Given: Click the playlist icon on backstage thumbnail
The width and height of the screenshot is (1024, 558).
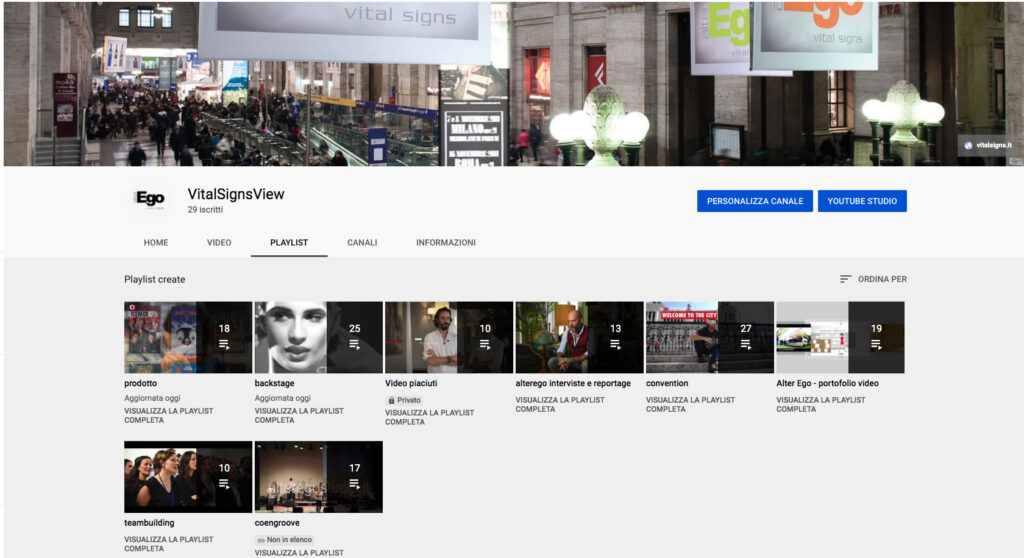Looking at the screenshot, I should coord(355,344).
